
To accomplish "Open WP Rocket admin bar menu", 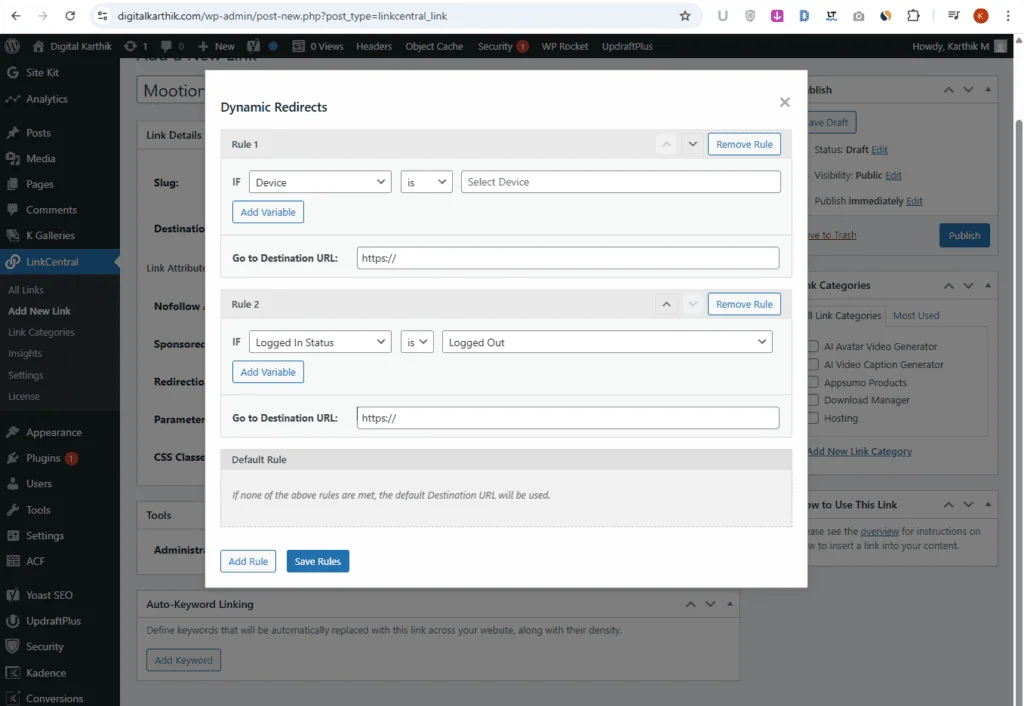I will (564, 46).
